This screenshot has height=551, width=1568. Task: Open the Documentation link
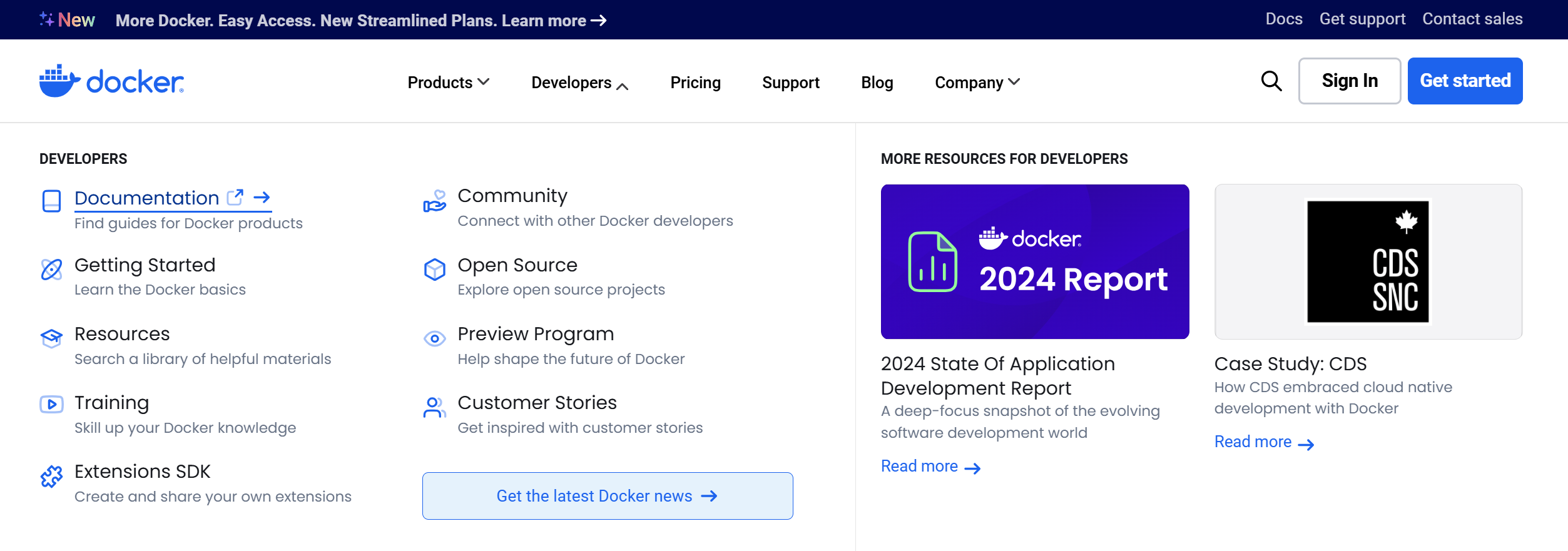pyautogui.click(x=146, y=198)
